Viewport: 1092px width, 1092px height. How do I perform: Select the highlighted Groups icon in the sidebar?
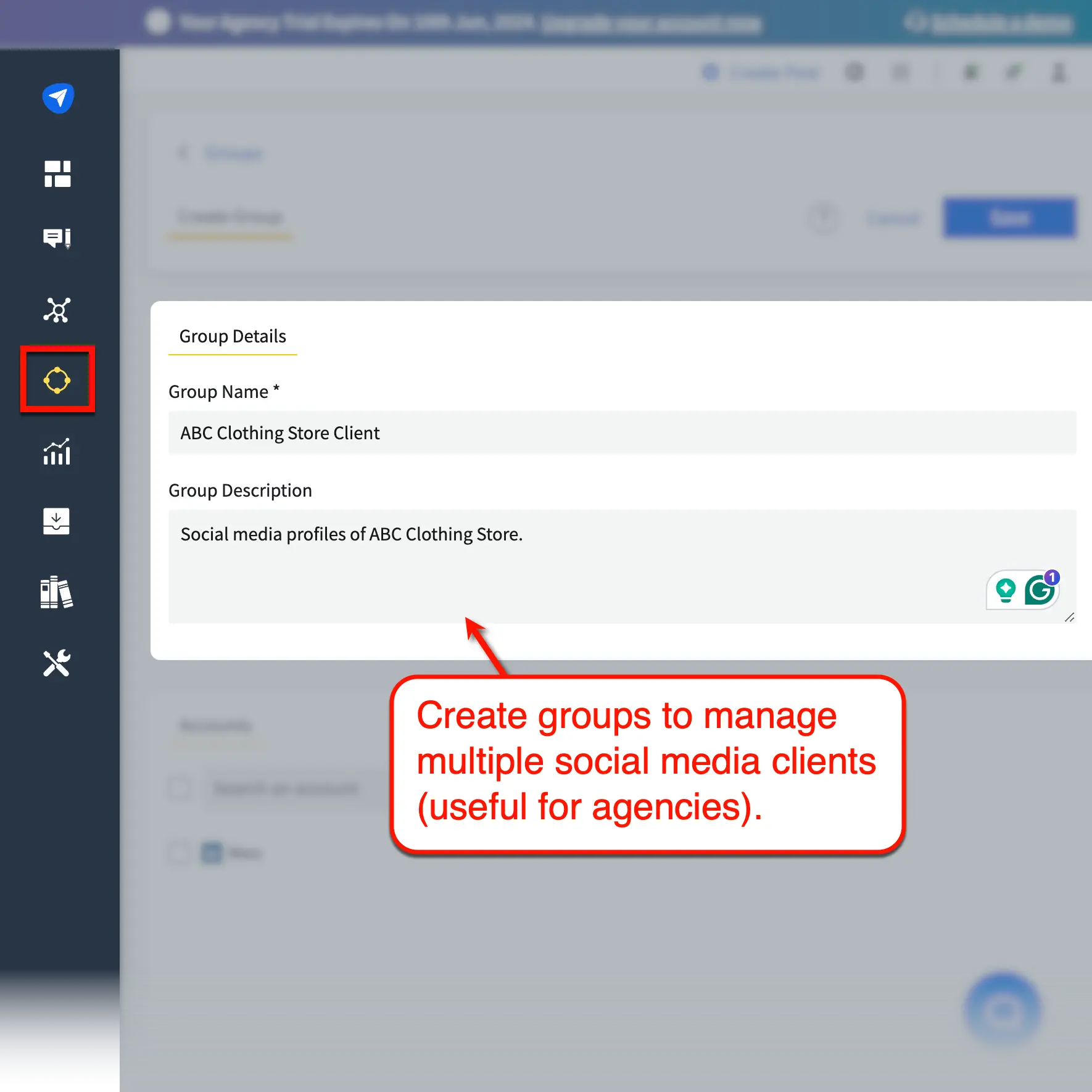(x=57, y=380)
